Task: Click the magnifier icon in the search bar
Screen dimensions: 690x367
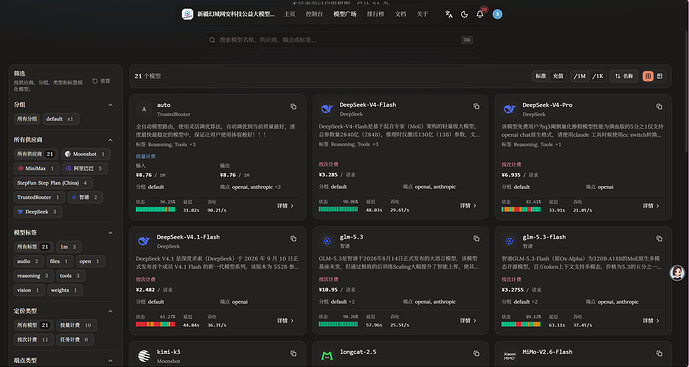Action: [x=212, y=40]
